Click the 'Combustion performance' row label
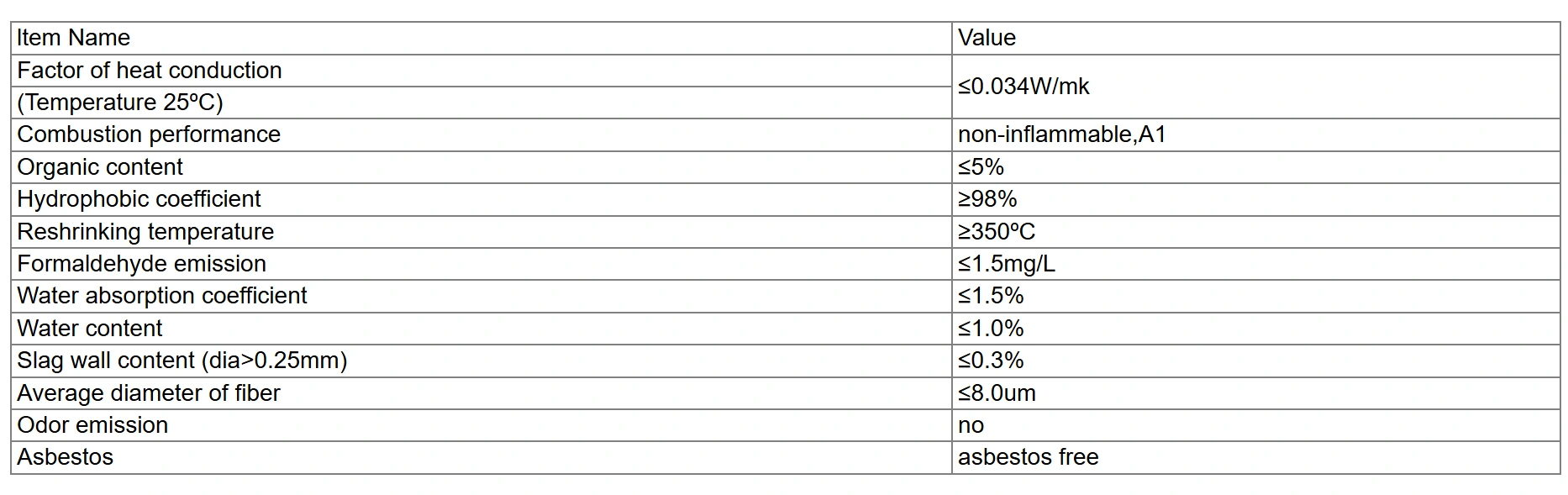This screenshot has width=1568, height=495. click(149, 134)
